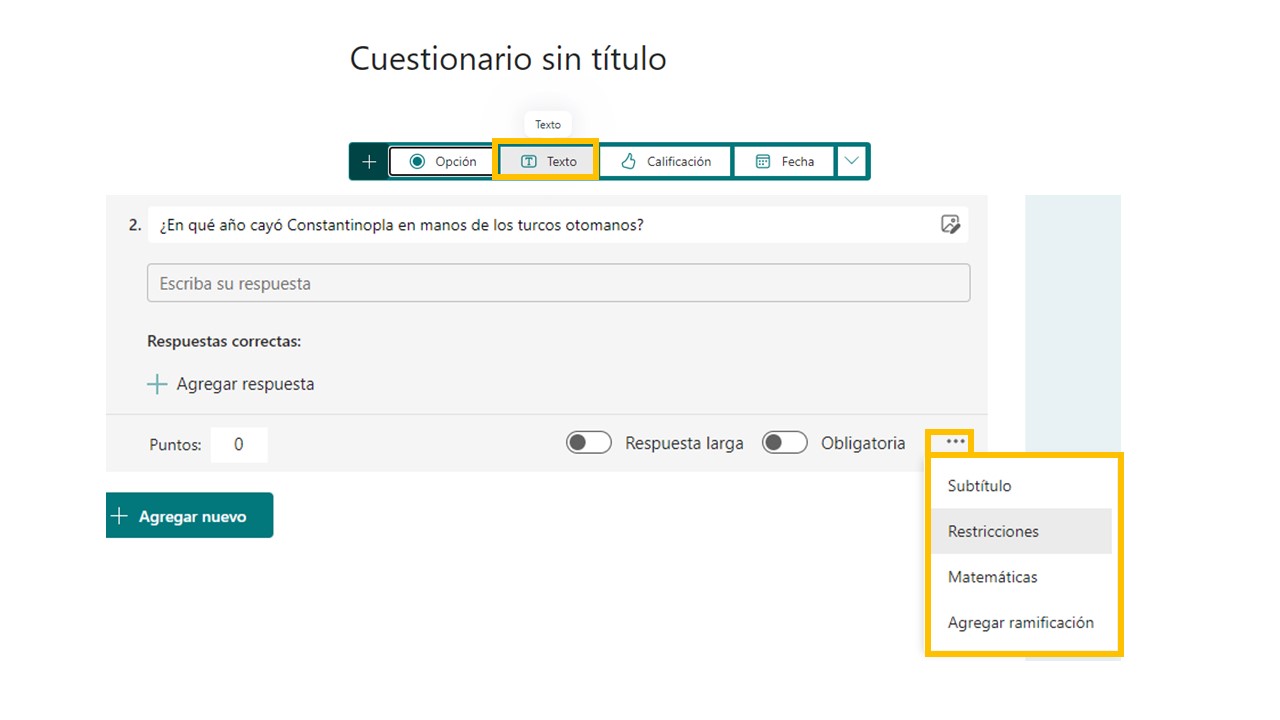This screenshot has width=1280, height=720.
Task: Insert media using the image icon in question
Action: tap(950, 225)
